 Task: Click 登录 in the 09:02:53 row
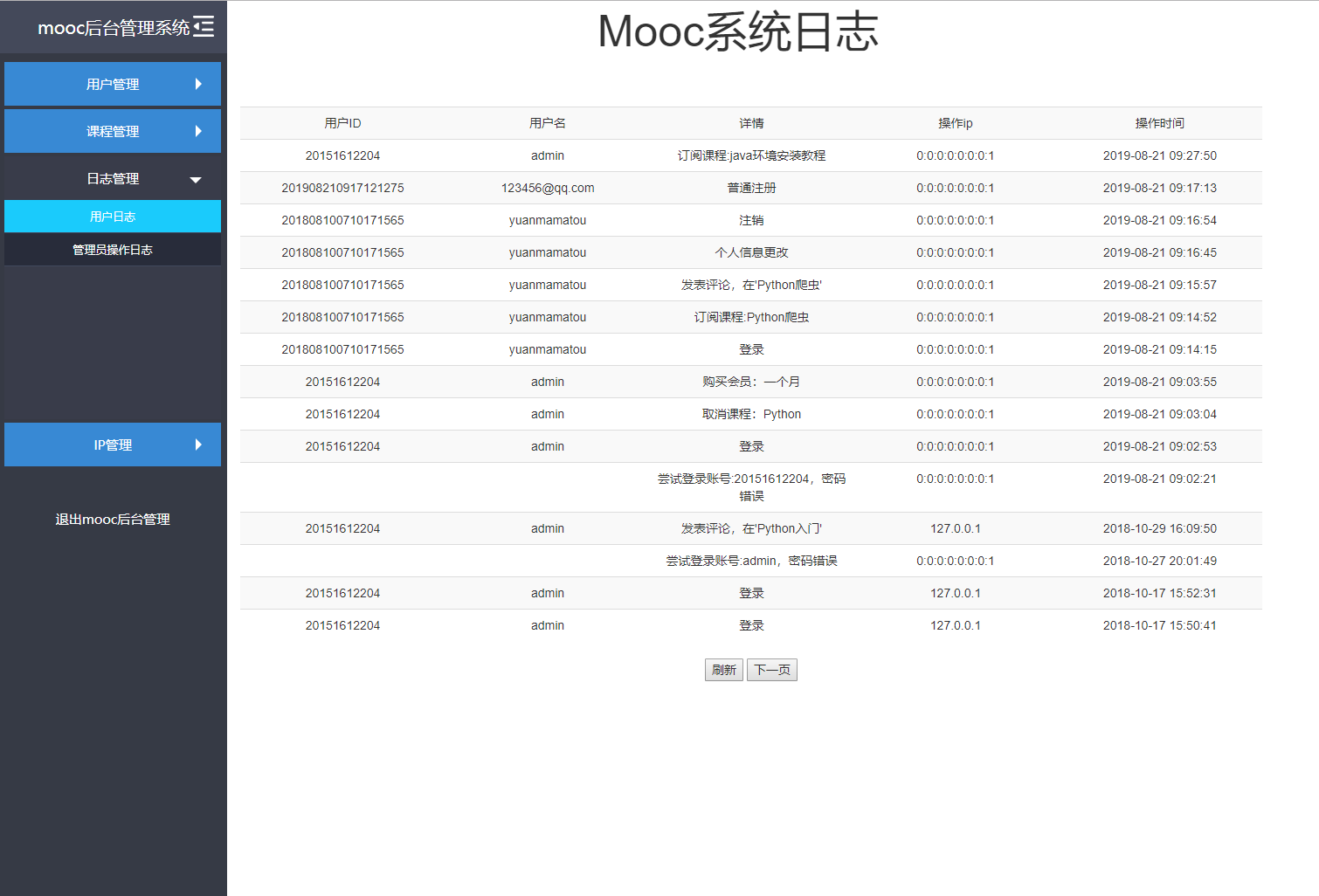pos(751,446)
